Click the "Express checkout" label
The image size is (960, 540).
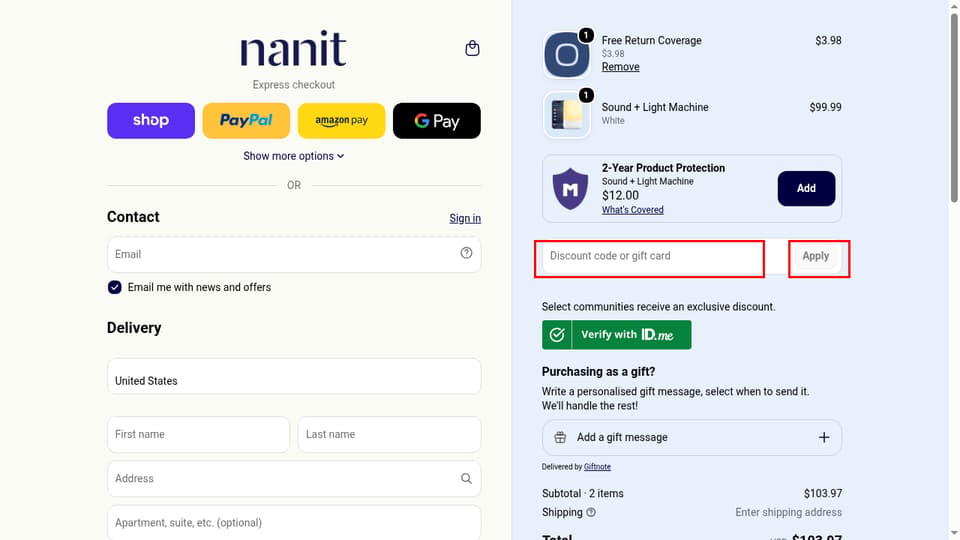point(294,84)
